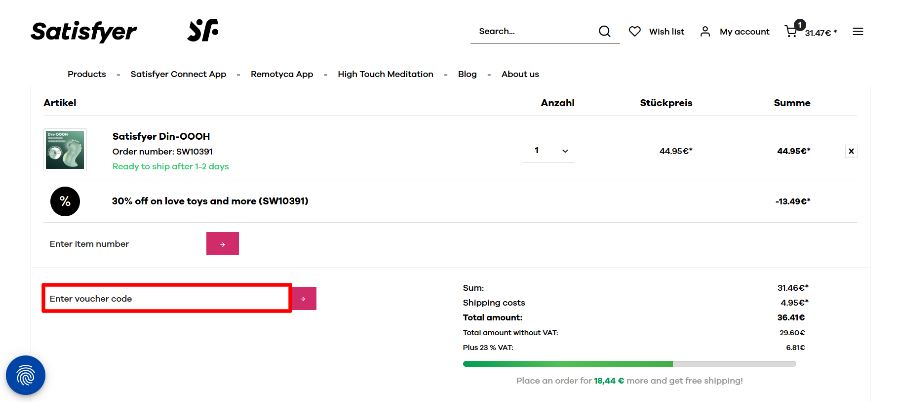Open the About us menu item
The height and width of the screenshot is (402, 900).
(x=520, y=74)
